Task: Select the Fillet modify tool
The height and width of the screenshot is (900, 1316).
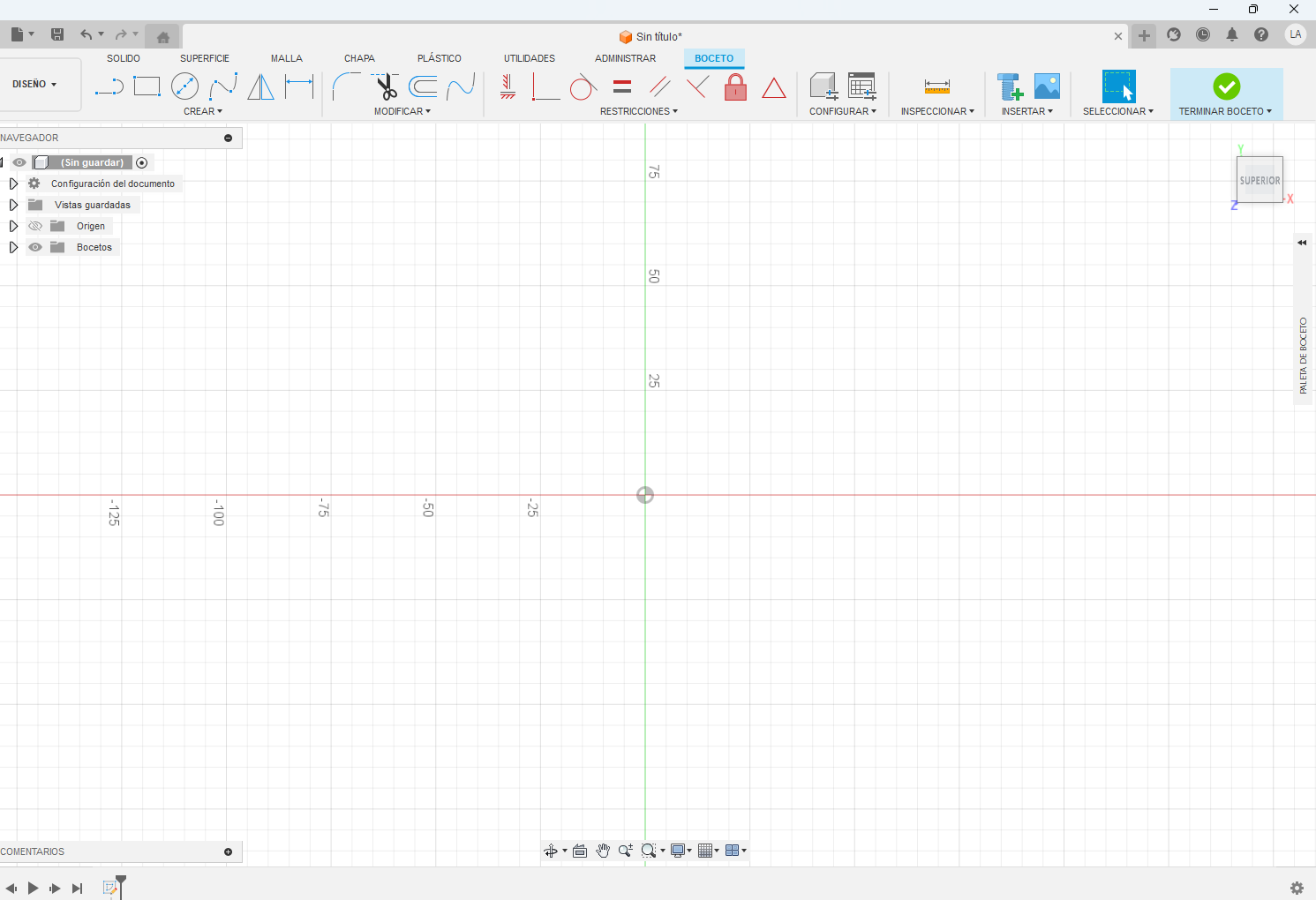Action: [x=346, y=86]
